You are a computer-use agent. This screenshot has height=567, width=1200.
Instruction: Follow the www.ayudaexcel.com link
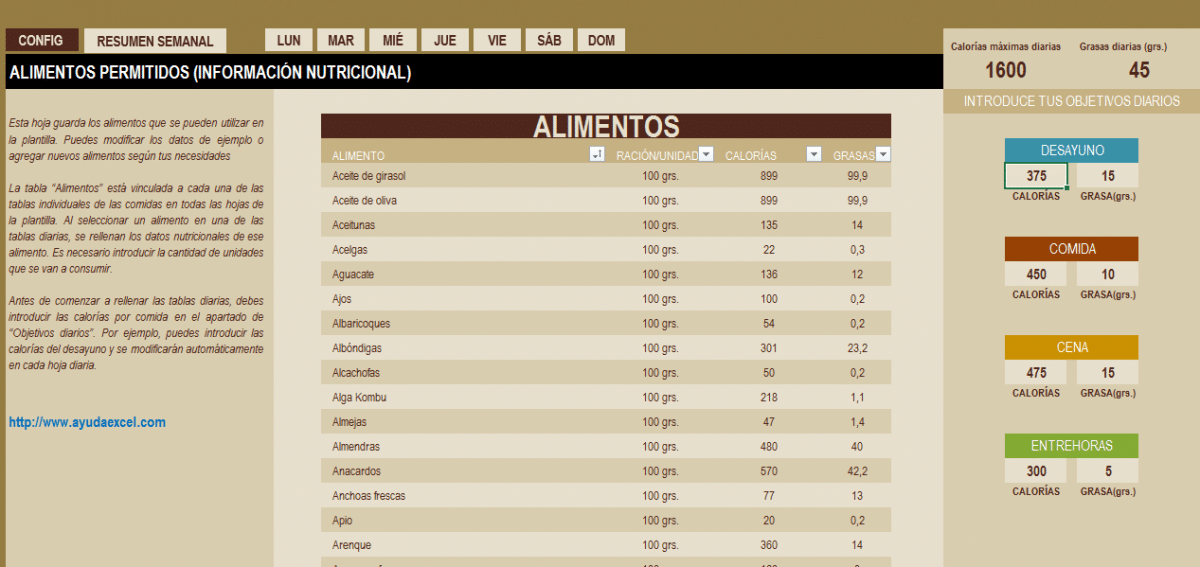87,422
